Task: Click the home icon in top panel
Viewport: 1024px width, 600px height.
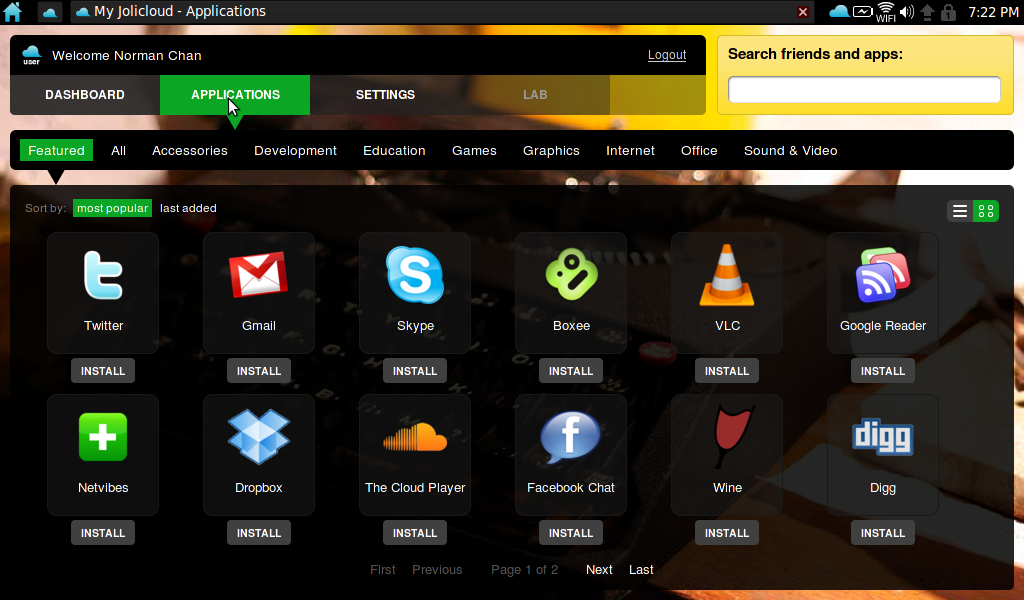Action: (12, 12)
